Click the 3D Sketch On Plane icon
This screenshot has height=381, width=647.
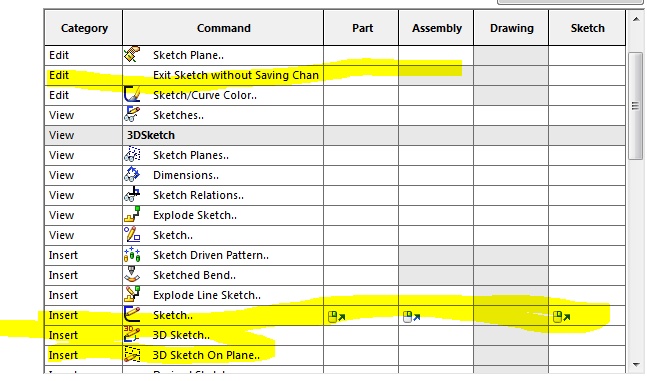tap(132, 355)
